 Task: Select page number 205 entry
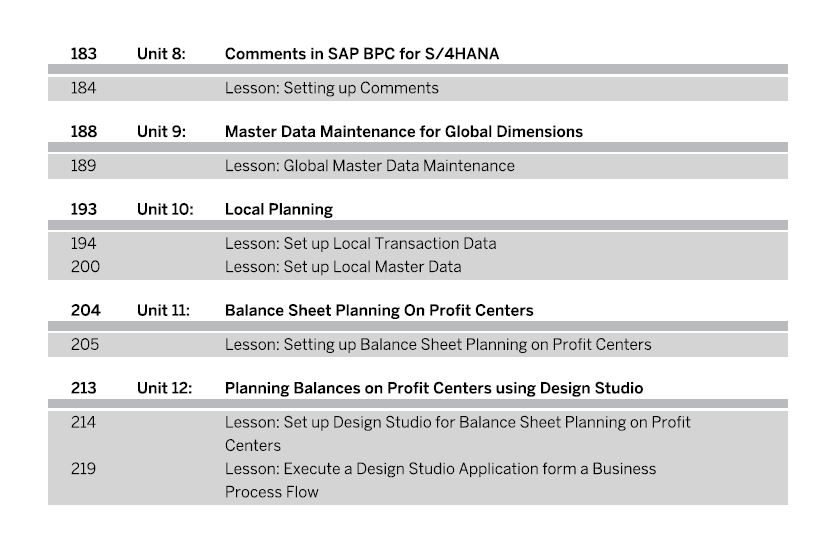85,344
